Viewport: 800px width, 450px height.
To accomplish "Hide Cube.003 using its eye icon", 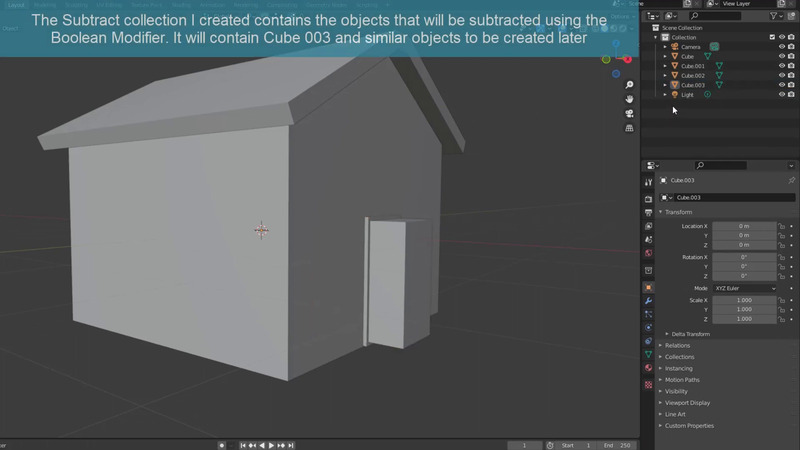I will click(782, 85).
